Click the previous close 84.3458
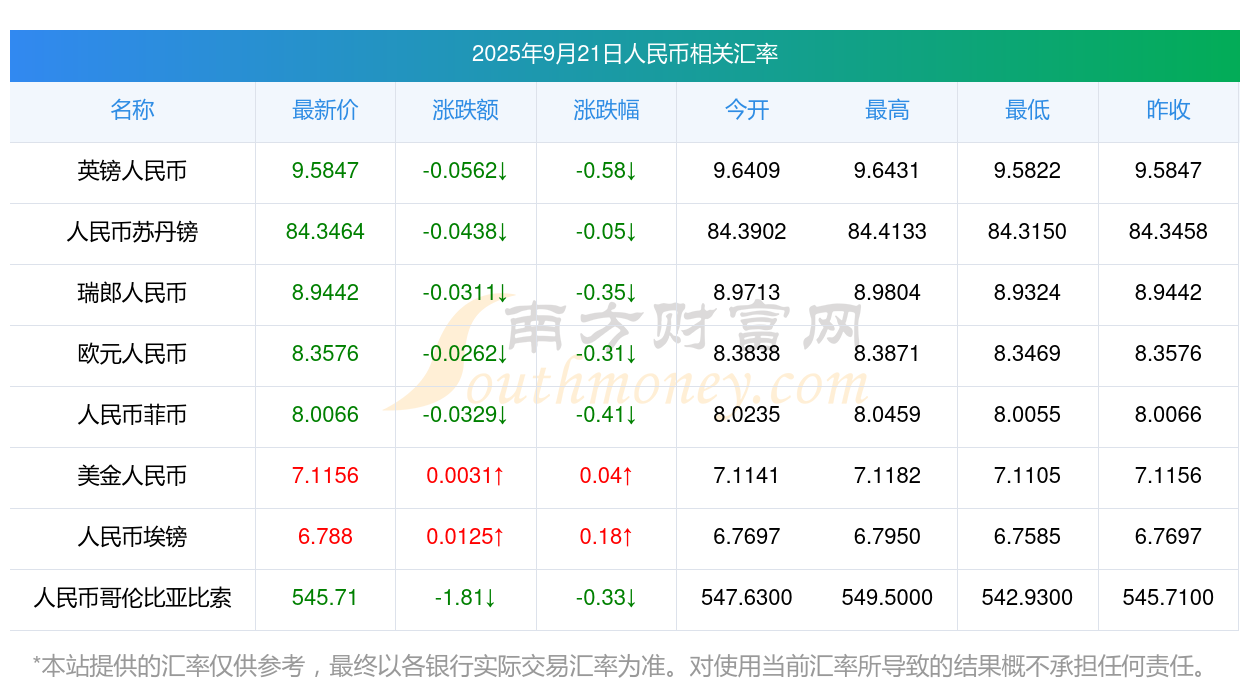This screenshot has height=698, width=1250. [1168, 232]
